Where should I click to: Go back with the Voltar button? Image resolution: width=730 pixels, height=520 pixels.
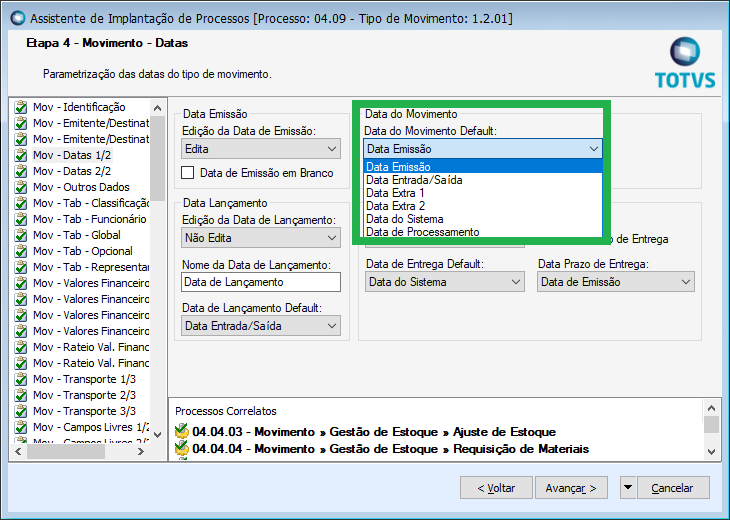(496, 488)
